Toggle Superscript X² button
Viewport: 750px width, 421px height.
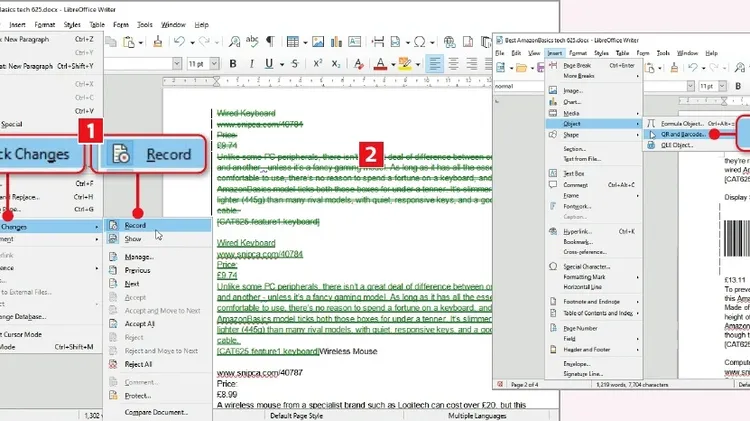(318, 64)
